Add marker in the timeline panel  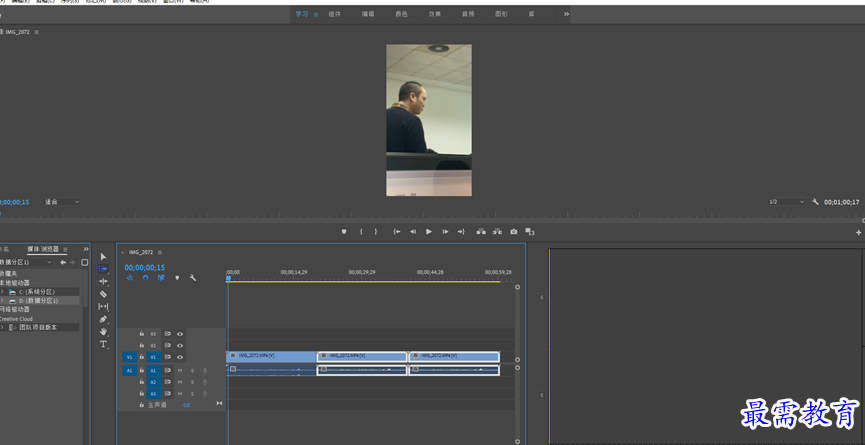(x=177, y=278)
